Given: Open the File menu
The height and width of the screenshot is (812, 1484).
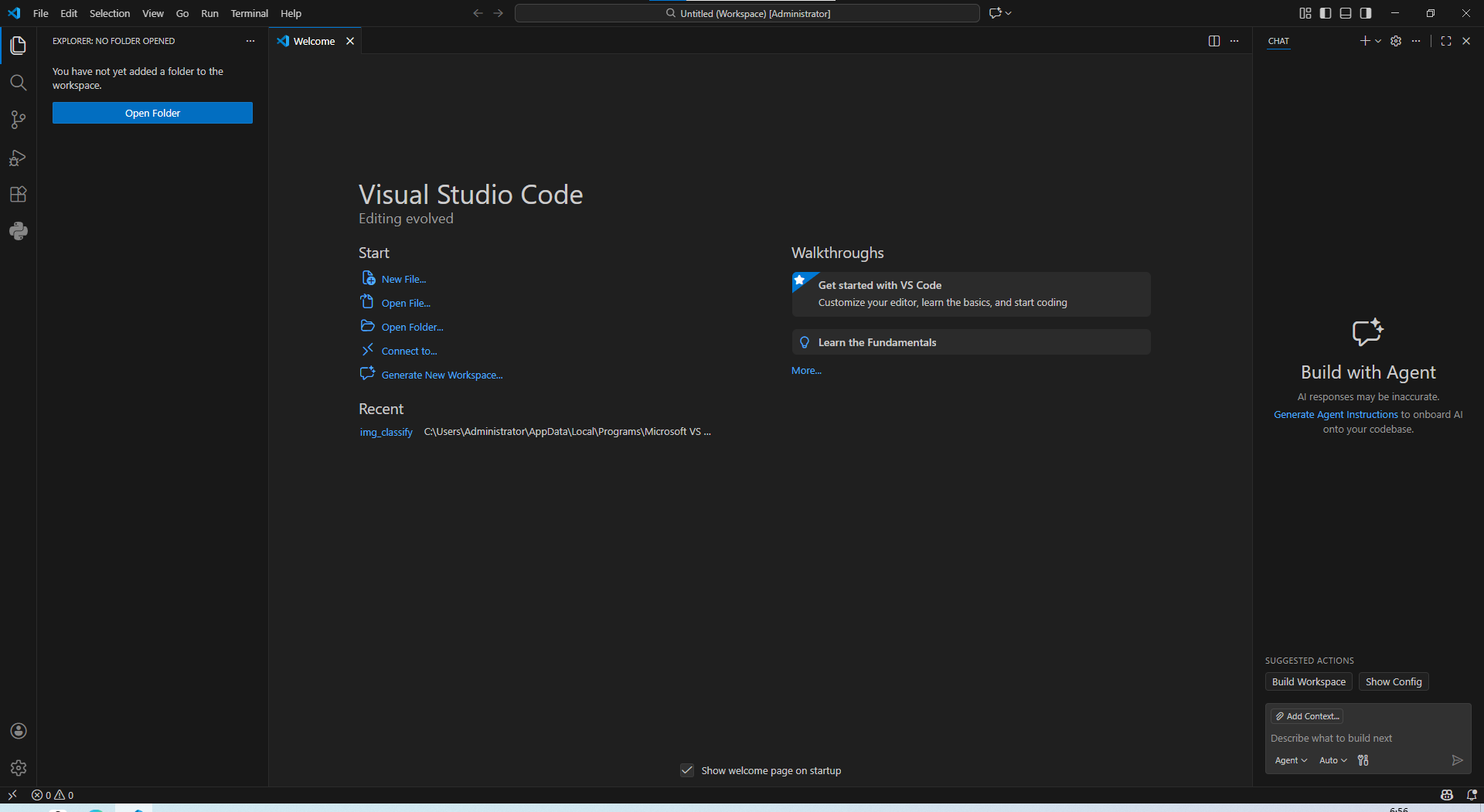Looking at the screenshot, I should point(41,13).
